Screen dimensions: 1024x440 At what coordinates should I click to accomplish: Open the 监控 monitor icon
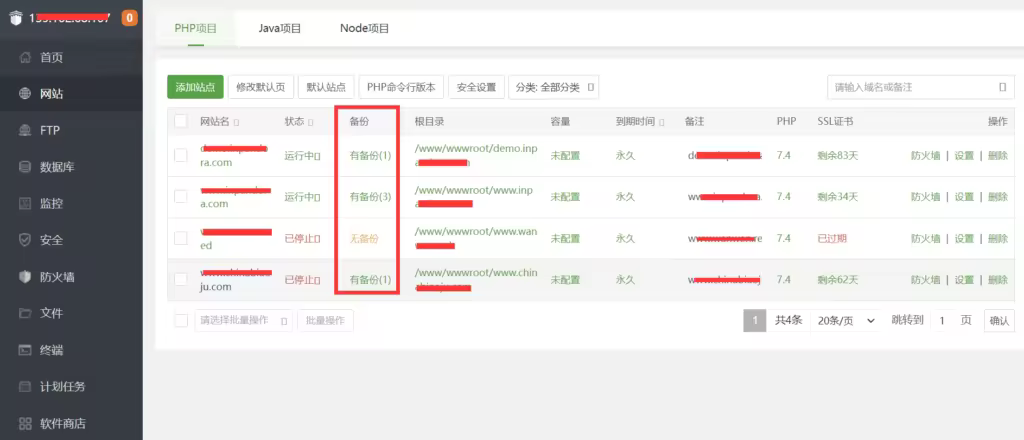pos(25,204)
